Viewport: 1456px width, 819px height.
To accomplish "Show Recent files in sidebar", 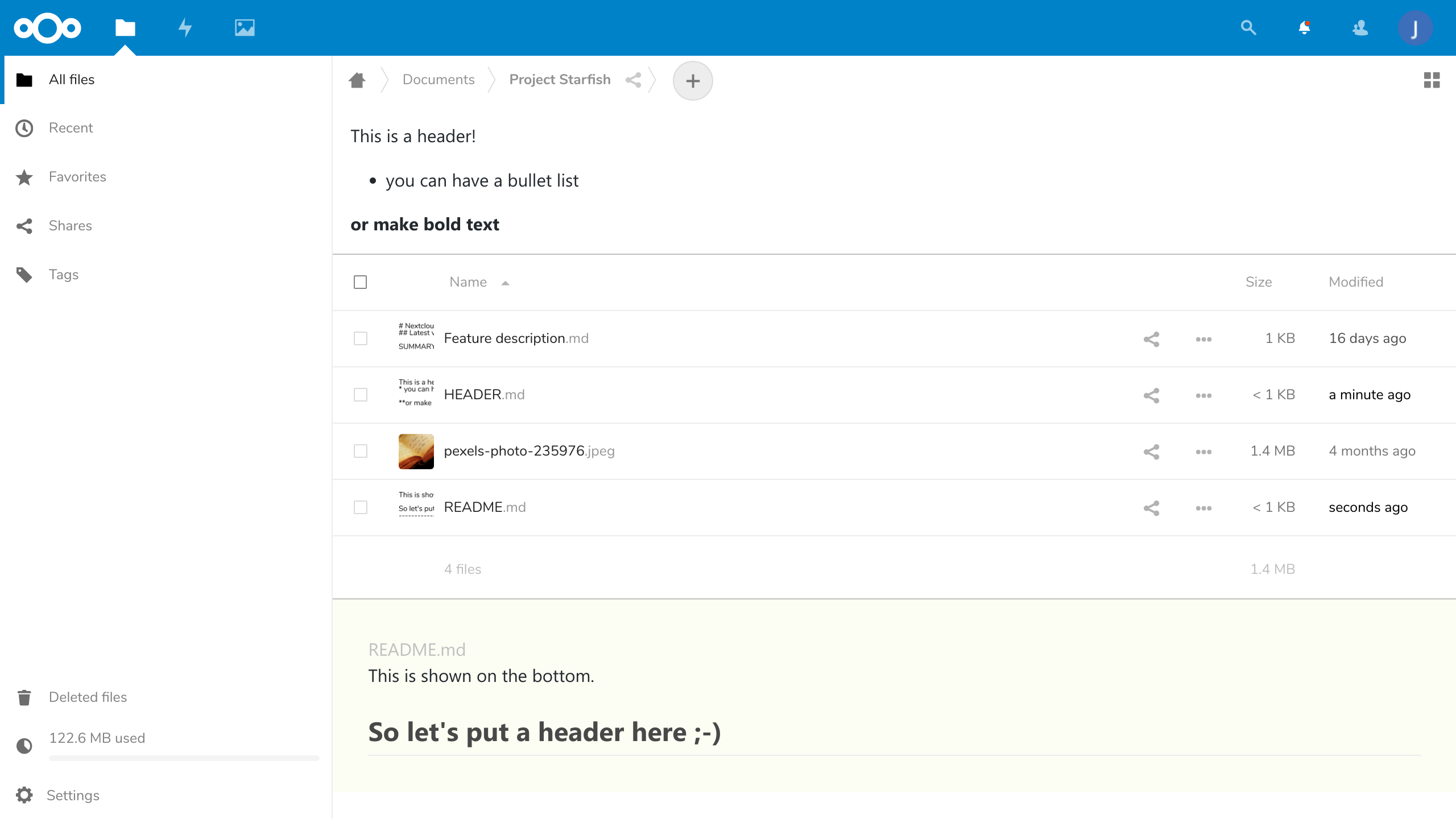I will tap(166, 128).
